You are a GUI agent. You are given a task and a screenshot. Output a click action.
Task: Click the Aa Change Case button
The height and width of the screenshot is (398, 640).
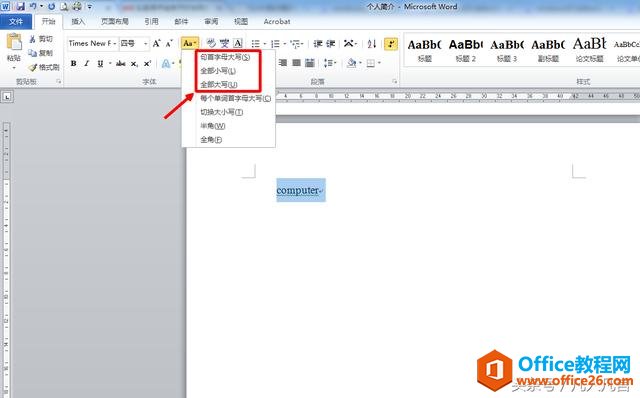point(189,43)
